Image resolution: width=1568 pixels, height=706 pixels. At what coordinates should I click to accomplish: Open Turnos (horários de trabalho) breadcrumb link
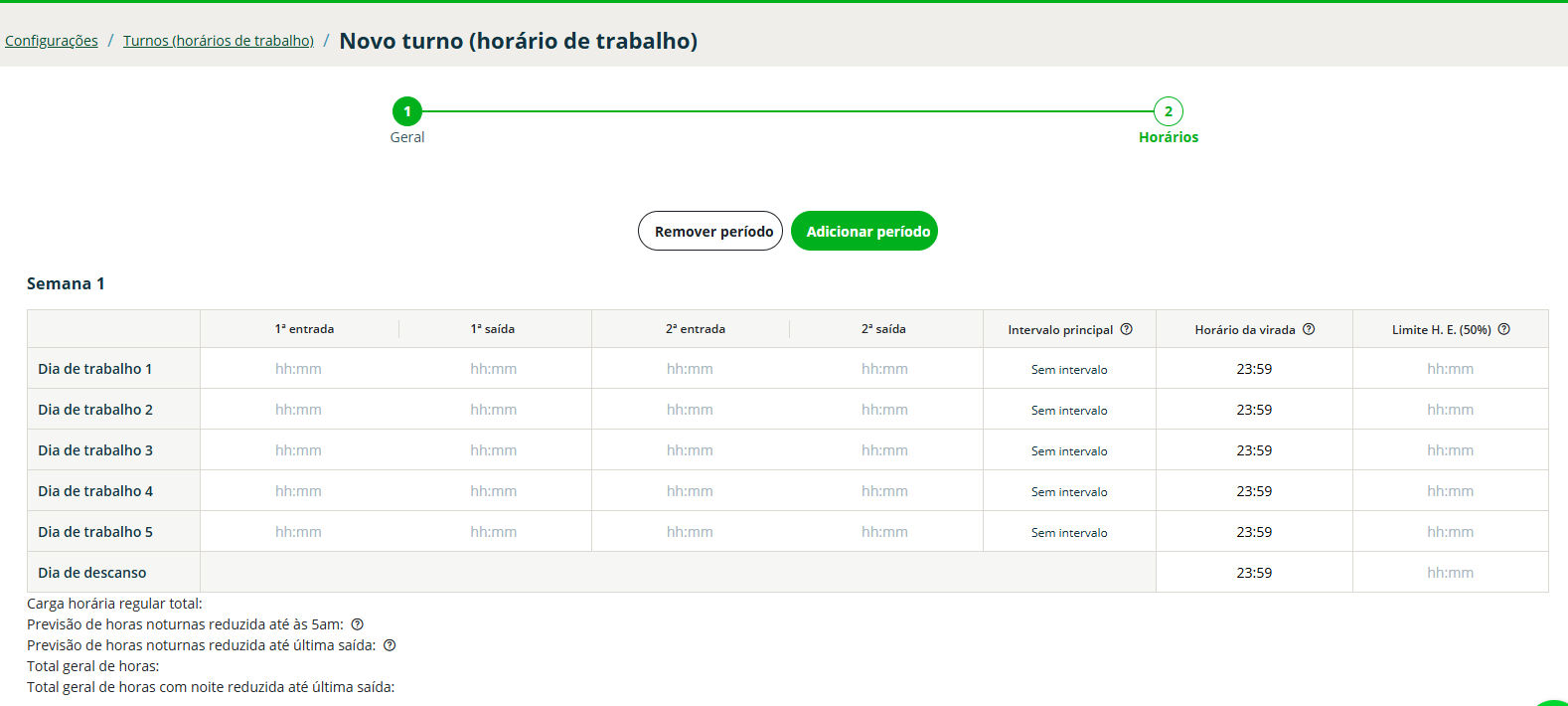[219, 41]
